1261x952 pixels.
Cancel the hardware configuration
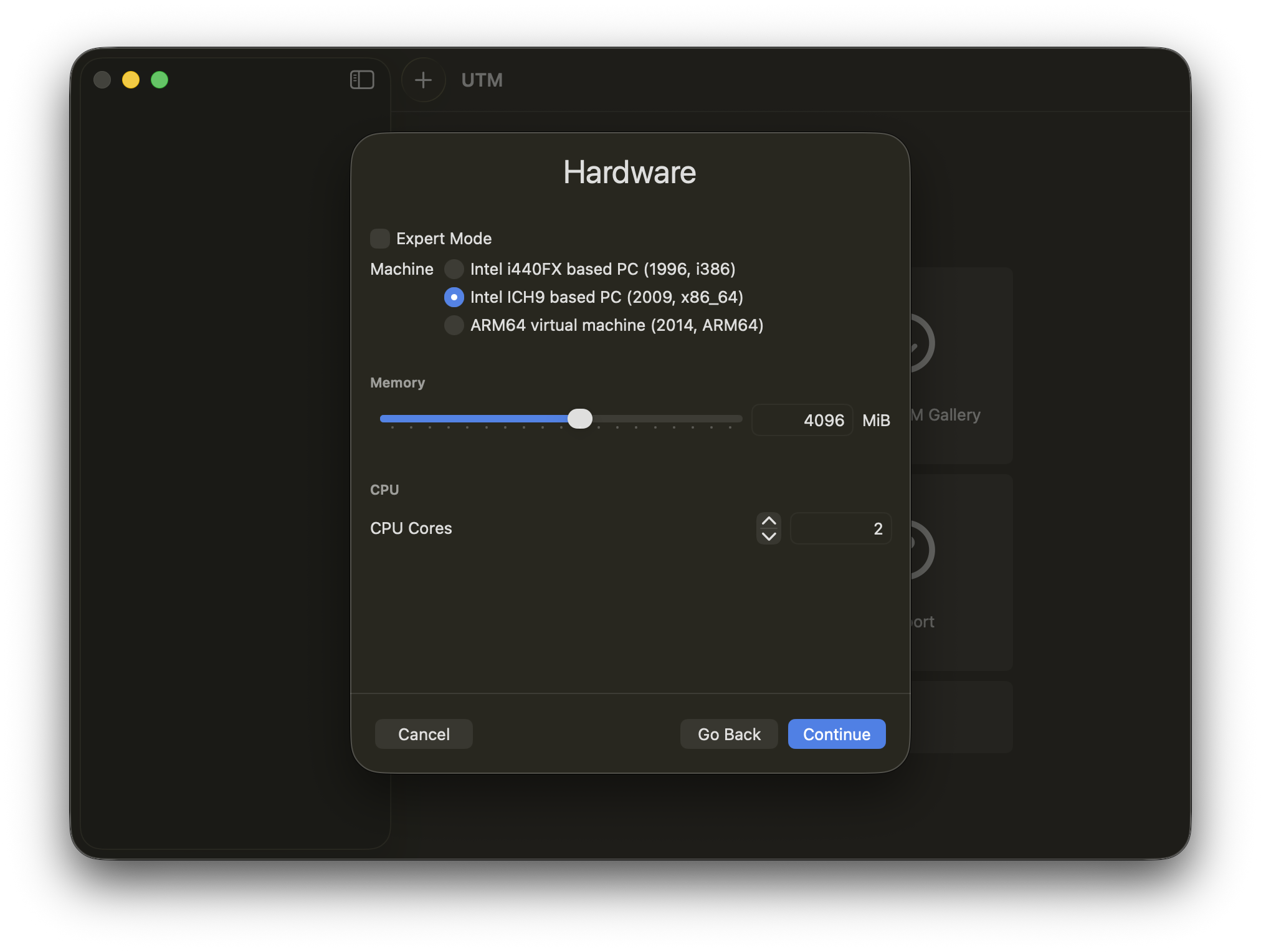pos(423,734)
